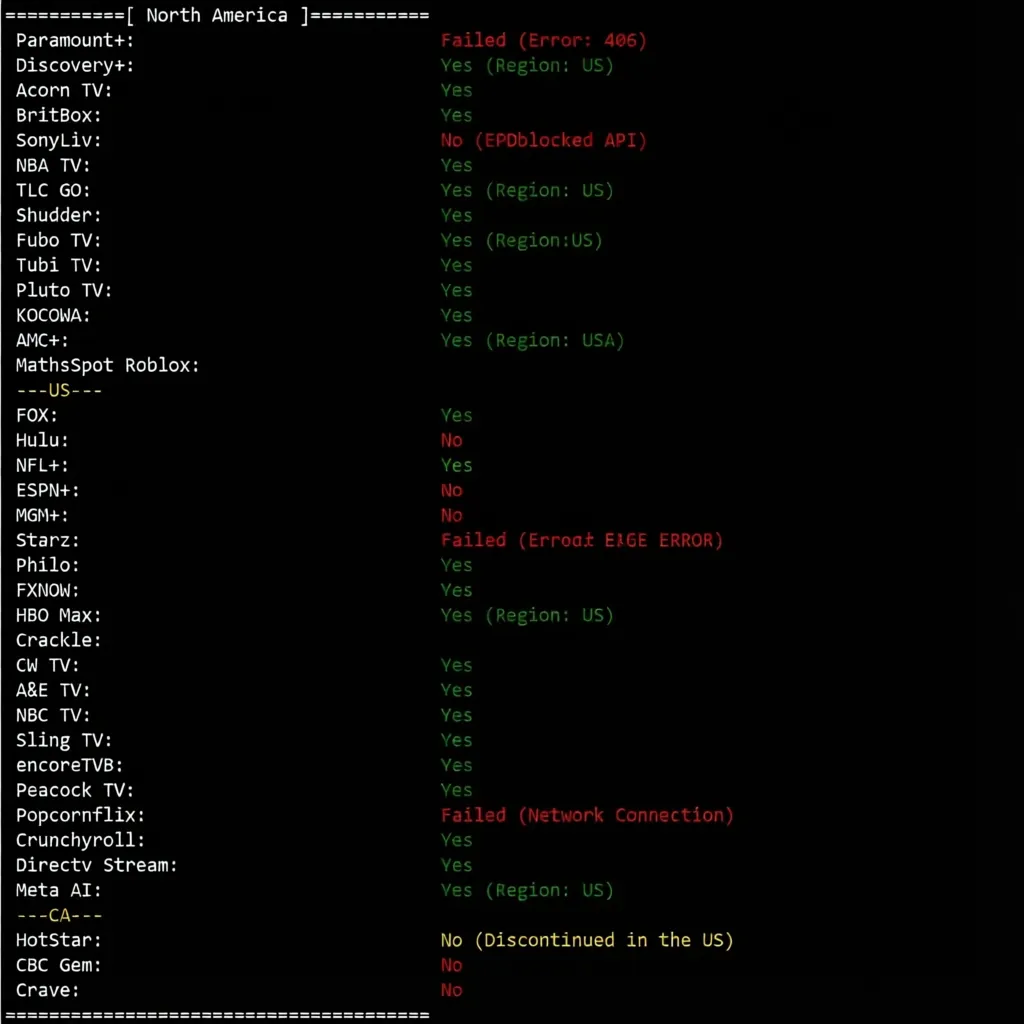The image size is (1024, 1024).
Task: Select the 'Crunchyroll:' label
Action: [80, 840]
